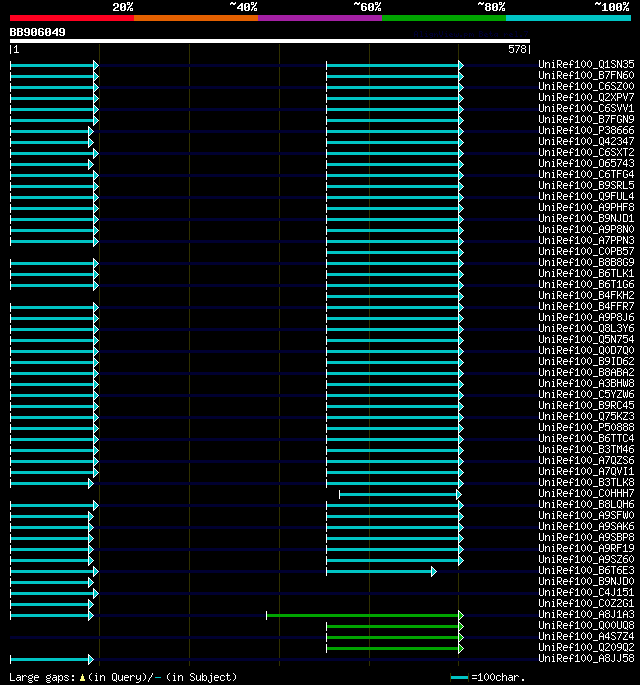The image size is (640, 685).
Task: Select UniRef100_B3TLK8 in the hit list
Action: pos(586,482)
